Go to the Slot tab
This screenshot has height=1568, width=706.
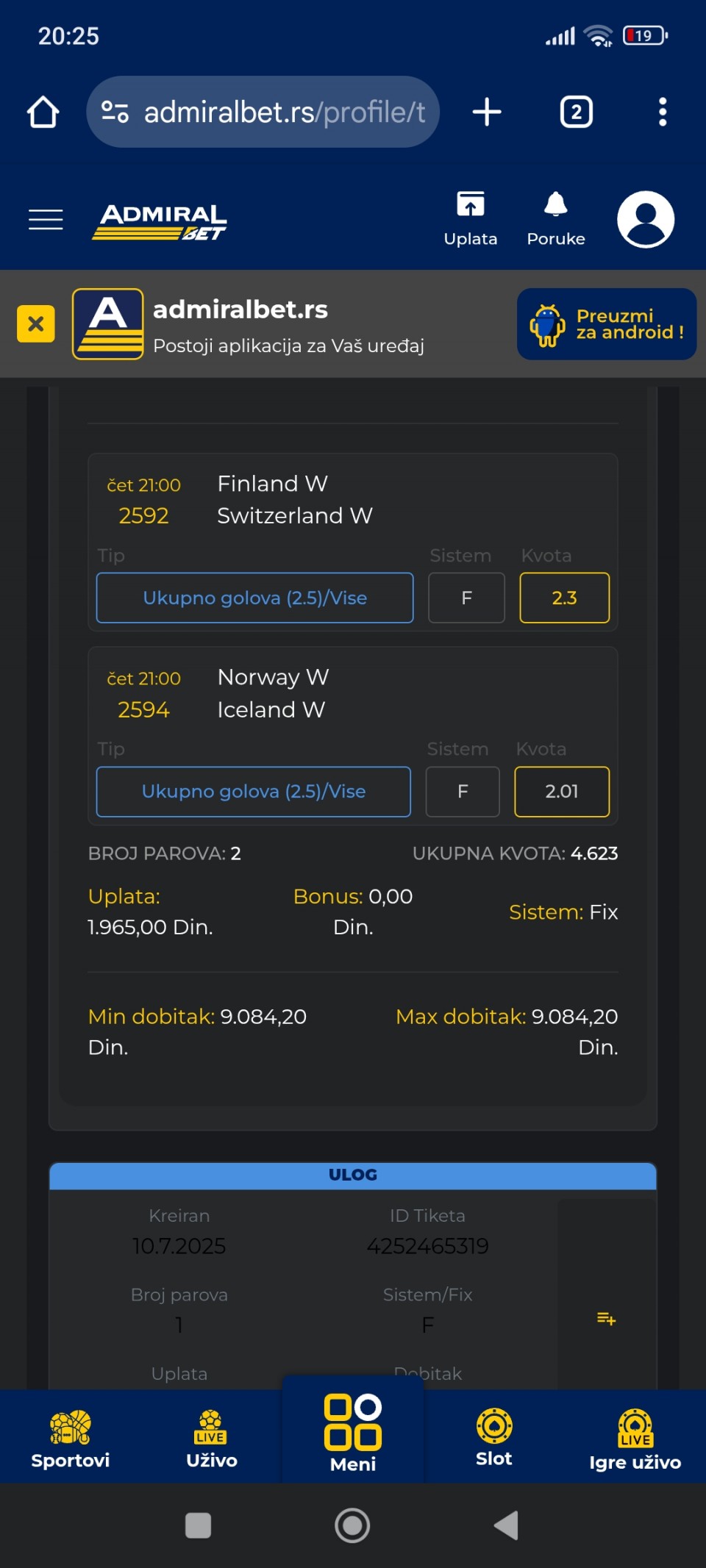494,1439
